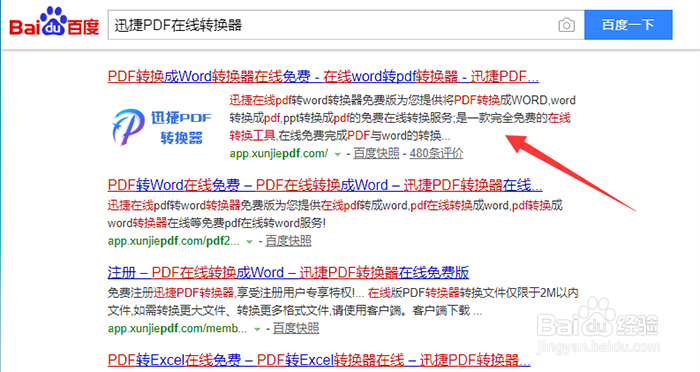Screen dimensions: 700x372
Task: Open the result titled PDF转Word在线免费
Action: click(325, 185)
